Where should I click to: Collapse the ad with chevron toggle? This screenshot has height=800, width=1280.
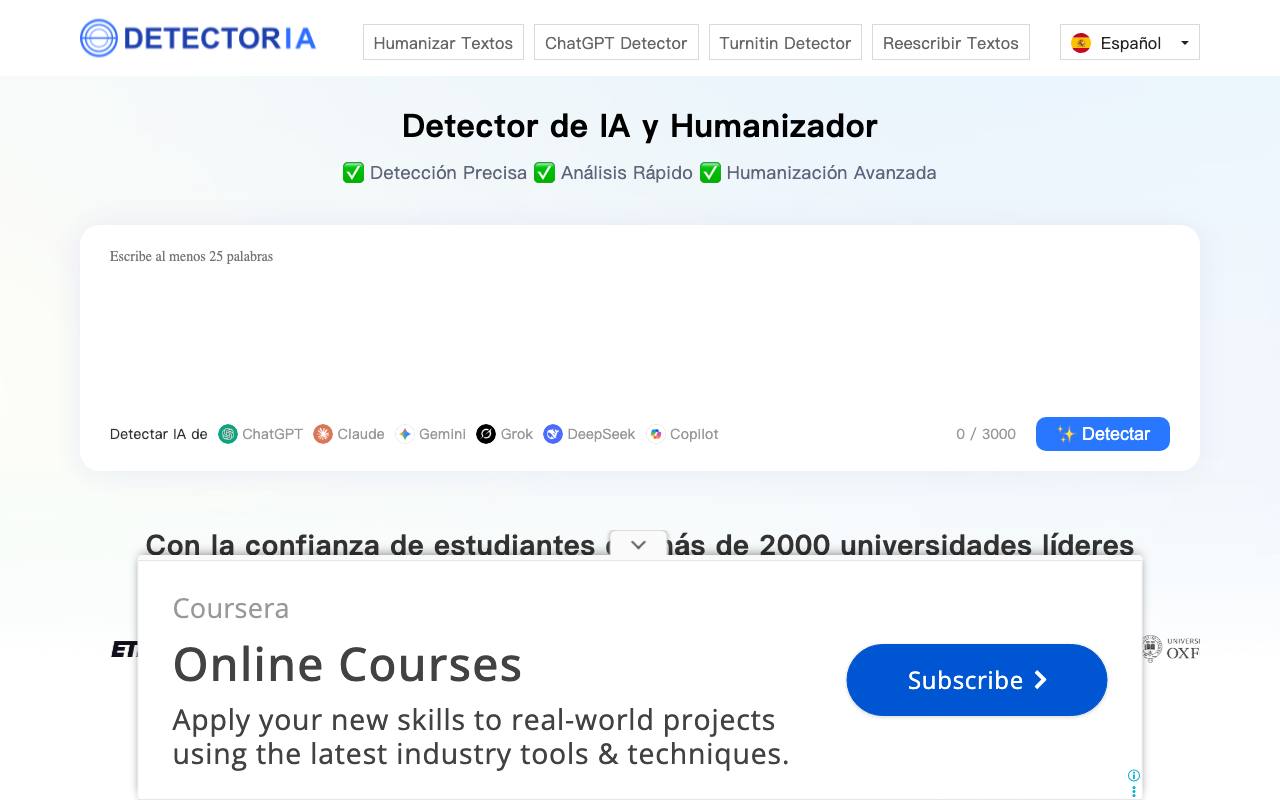coord(638,545)
